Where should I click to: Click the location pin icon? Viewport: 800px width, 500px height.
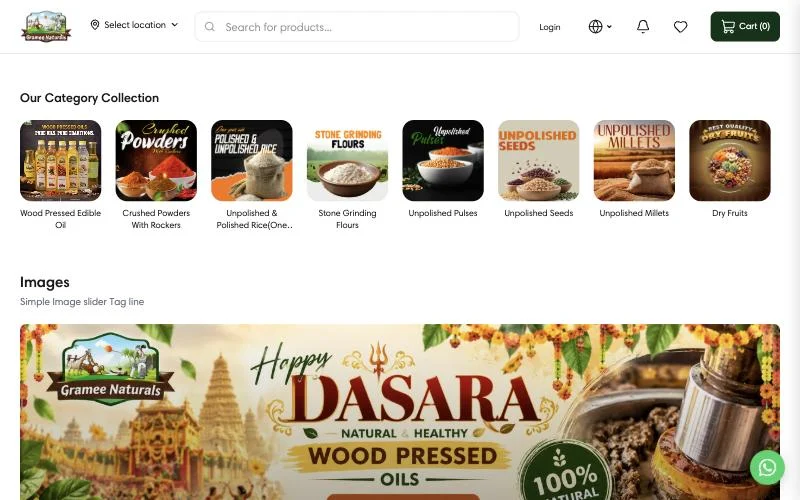[x=94, y=24]
